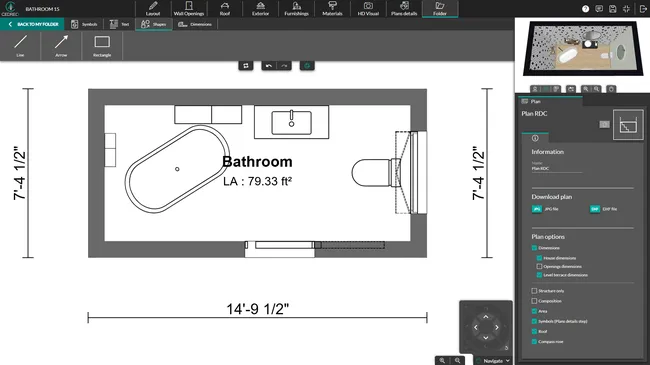The width and height of the screenshot is (650, 365).
Task: Uncheck Level terrace dimensions option
Action: coord(539,275)
